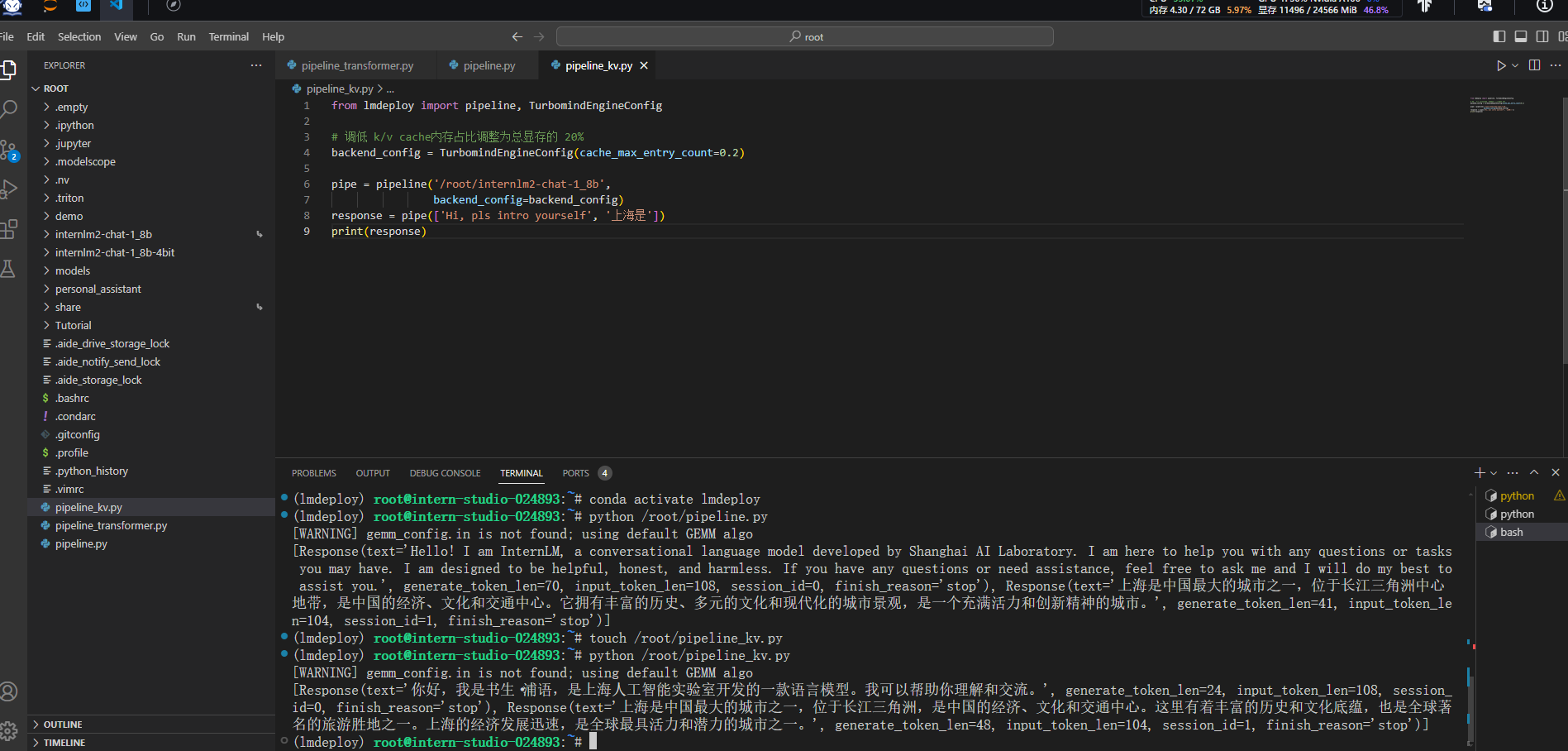Toggle the primary side bar
The width and height of the screenshot is (1568, 751).
(1499, 36)
